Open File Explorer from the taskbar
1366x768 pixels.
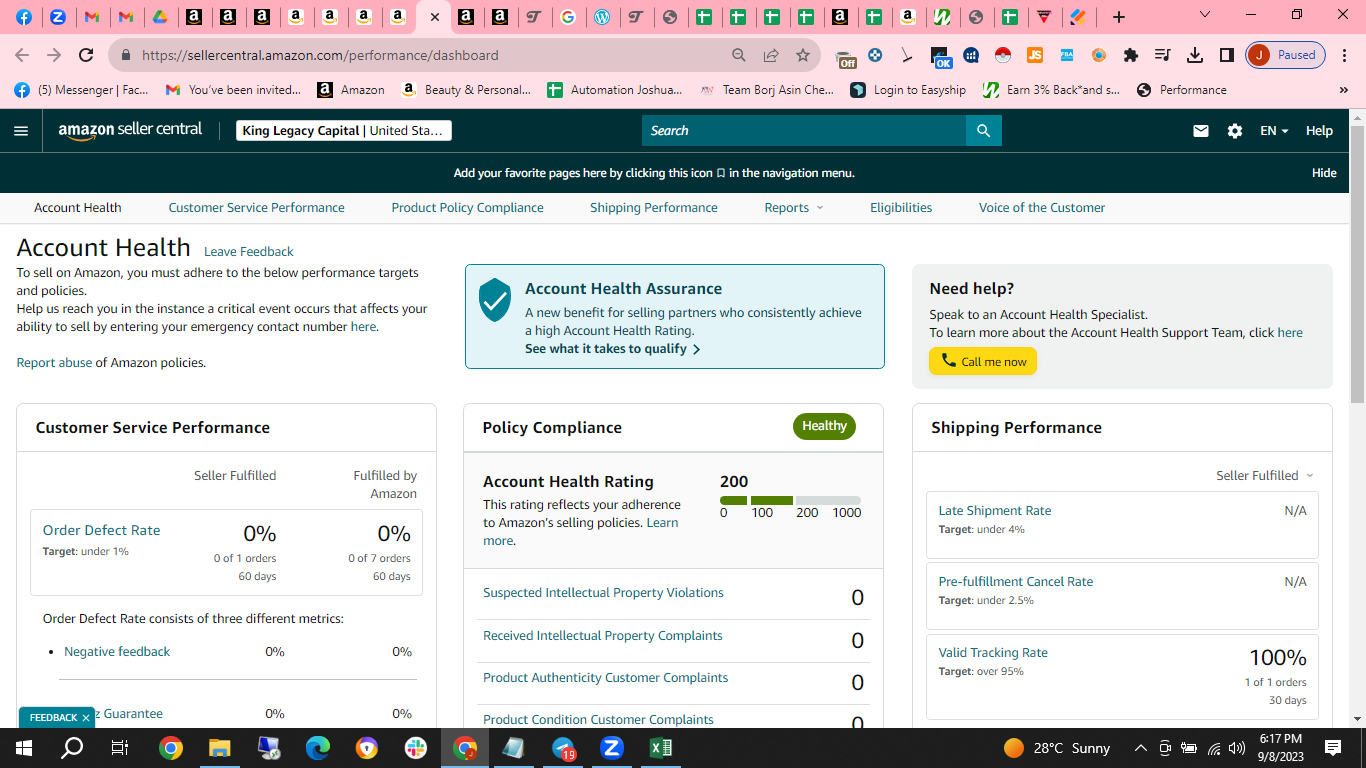(219, 748)
